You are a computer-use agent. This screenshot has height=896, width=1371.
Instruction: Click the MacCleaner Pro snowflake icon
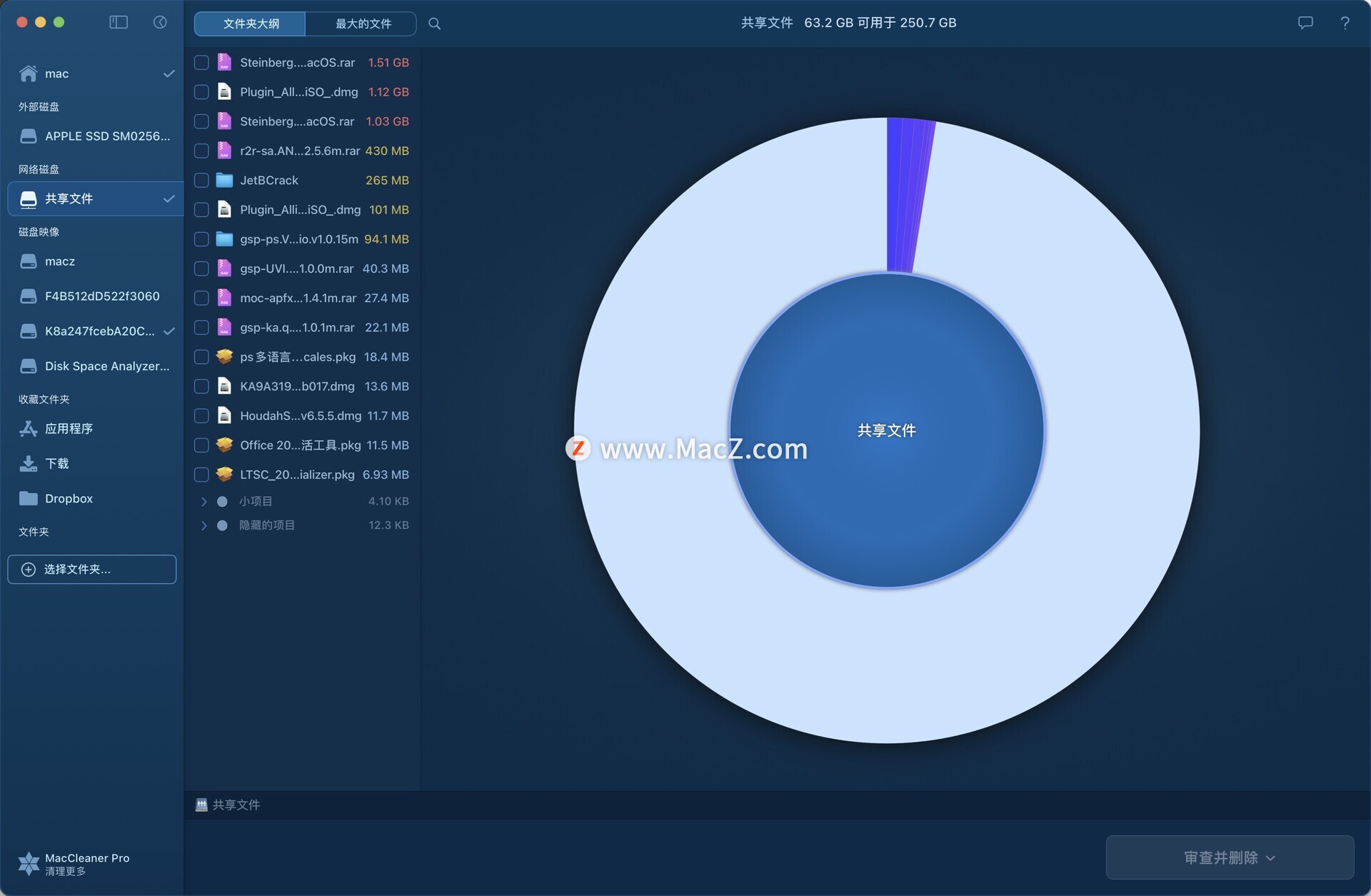click(x=29, y=863)
